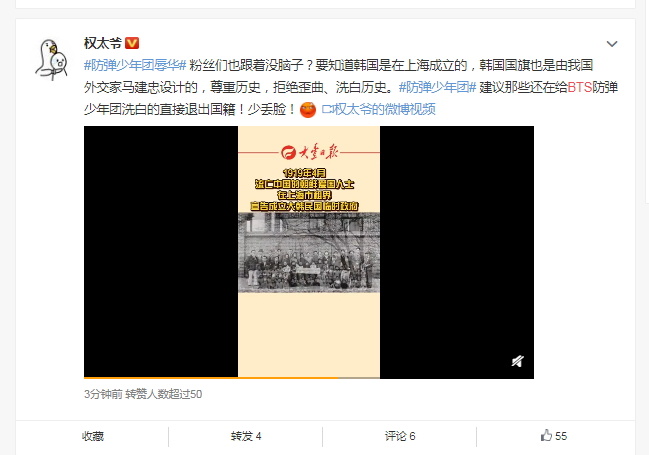This screenshot has width=649, height=455.
Task: Open the post options chevron menu
Action: [x=612, y=43]
